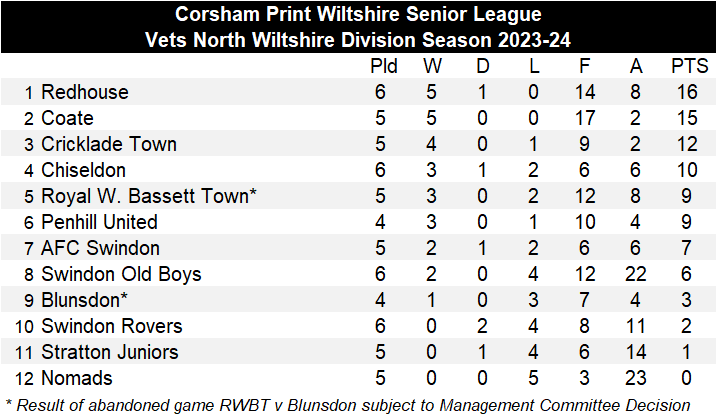The image size is (716, 417).
Task: Click the Corsham Print Wiltshire Senior League title
Action: (357, 15)
